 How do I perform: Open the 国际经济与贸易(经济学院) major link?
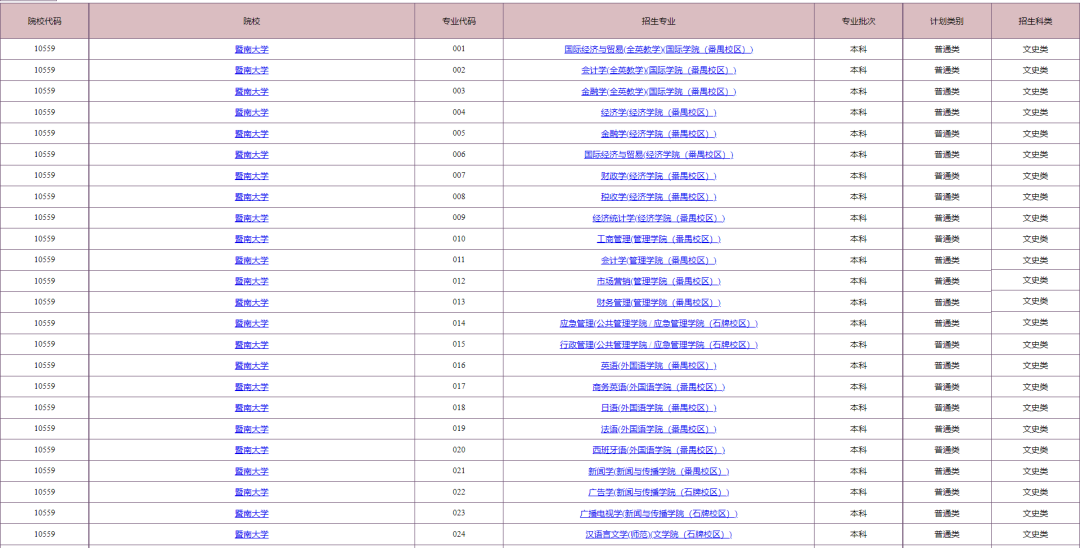658,155
